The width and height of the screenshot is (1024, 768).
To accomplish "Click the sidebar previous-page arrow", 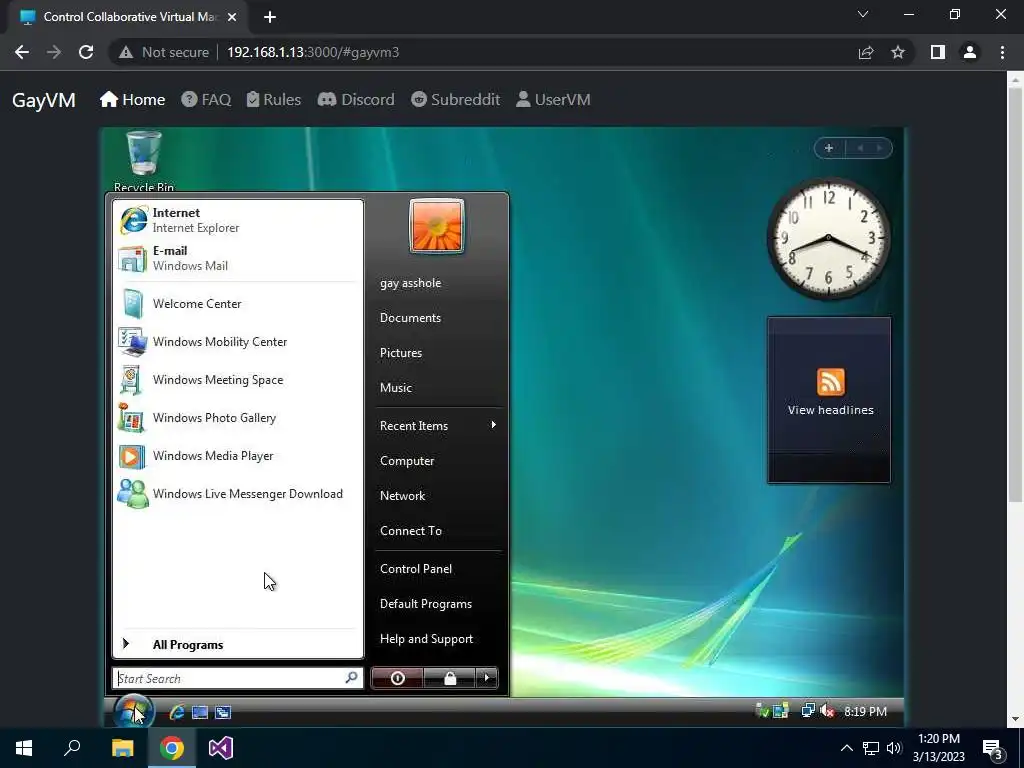I will 860,148.
